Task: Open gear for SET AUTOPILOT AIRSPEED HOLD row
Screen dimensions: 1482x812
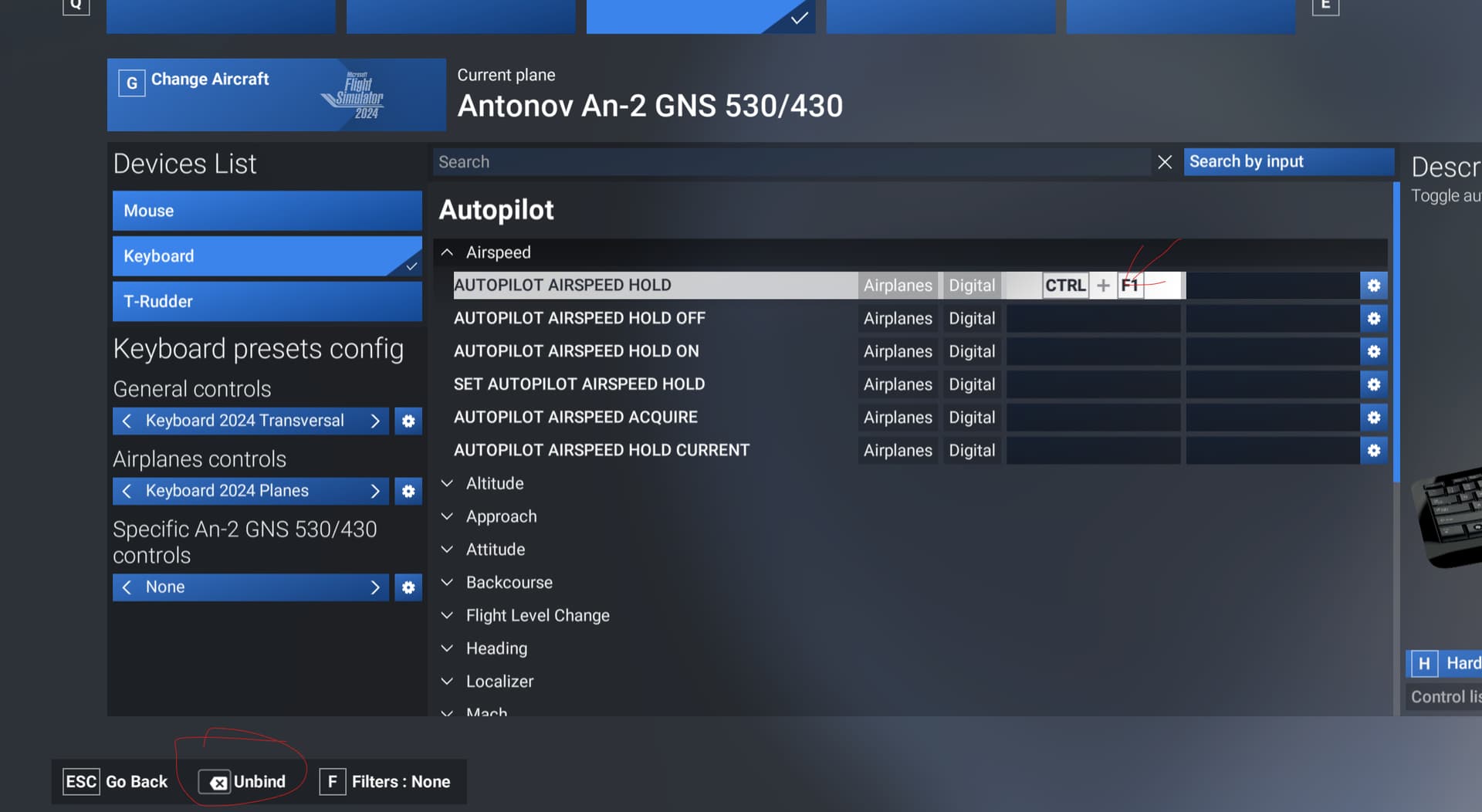Action: 1374,384
